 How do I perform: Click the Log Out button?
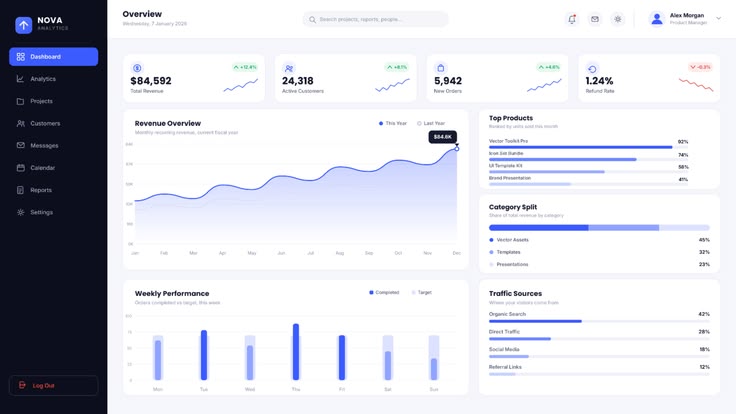click(x=54, y=385)
